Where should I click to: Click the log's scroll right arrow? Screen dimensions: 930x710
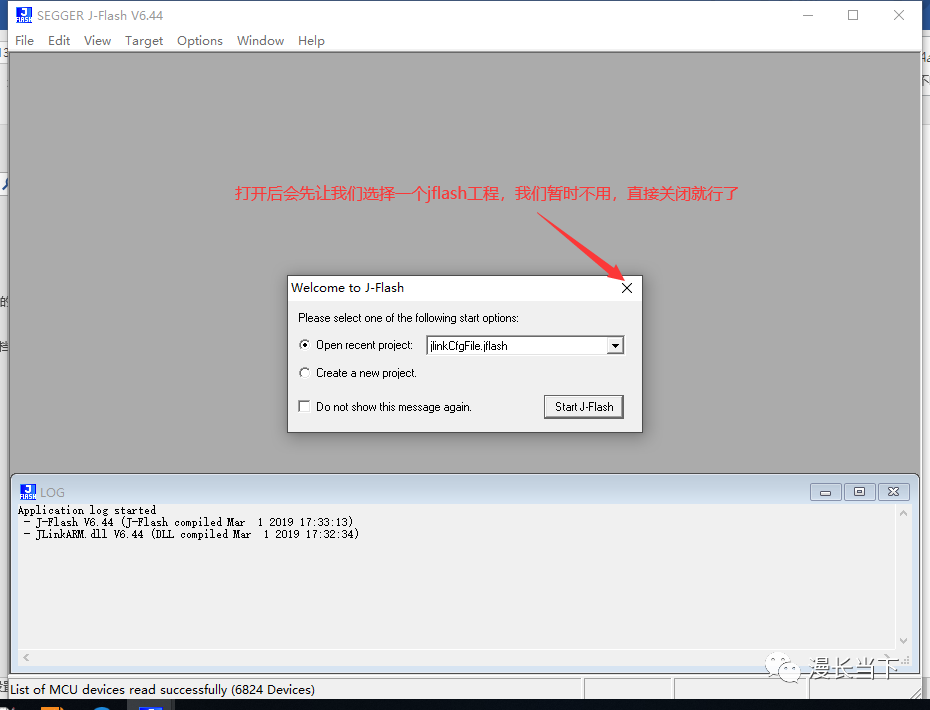[x=889, y=658]
